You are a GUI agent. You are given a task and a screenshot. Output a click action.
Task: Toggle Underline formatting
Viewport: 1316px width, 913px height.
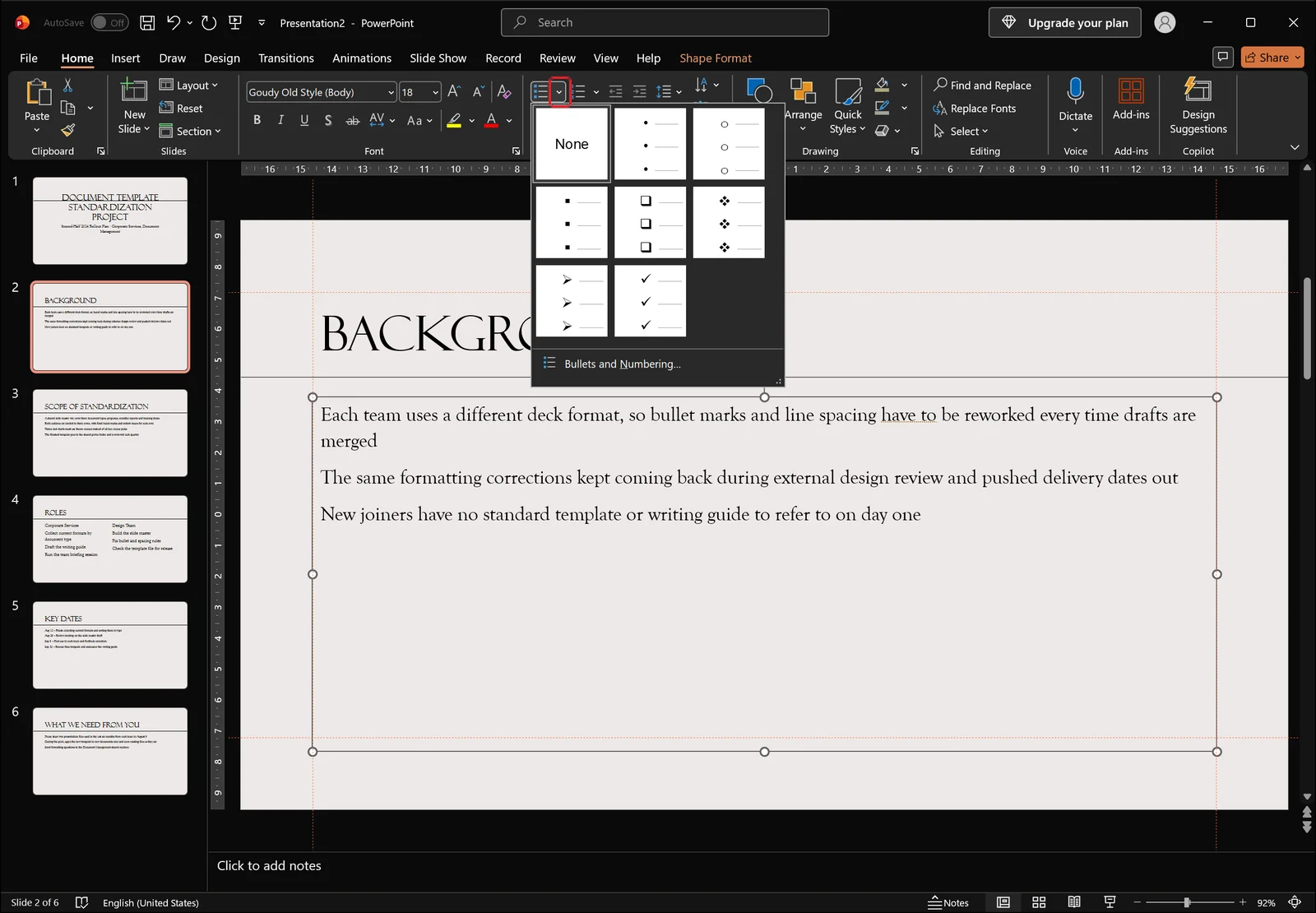tap(304, 120)
